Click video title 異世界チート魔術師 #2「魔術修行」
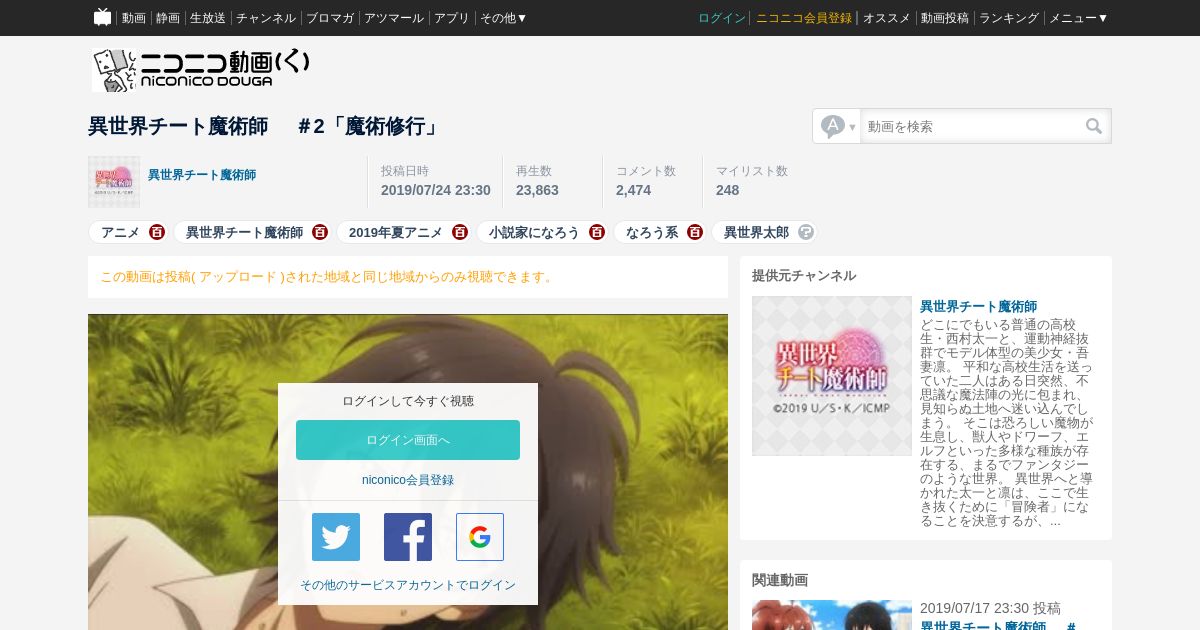Viewport: 1200px width, 630px height. point(264,126)
